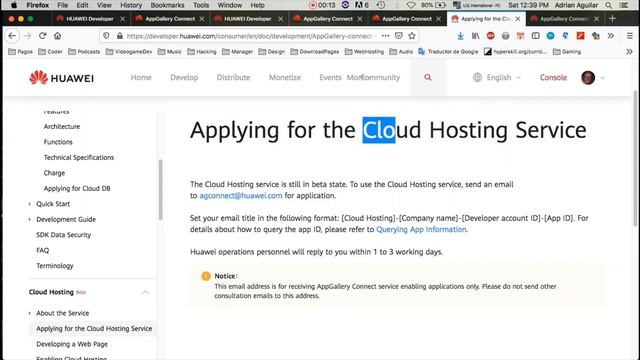Open the Firefox hamburger menu
This screenshot has width=640, height=360.
[630, 36]
